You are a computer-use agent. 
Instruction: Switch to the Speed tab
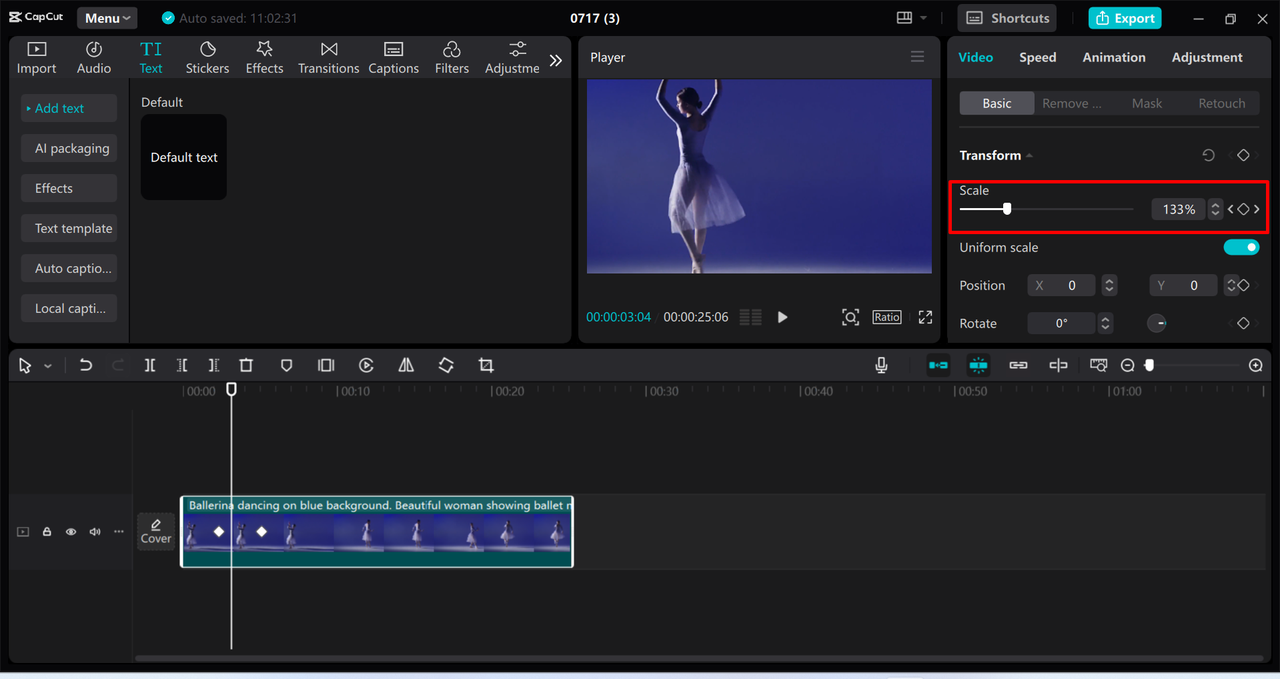tap(1037, 57)
